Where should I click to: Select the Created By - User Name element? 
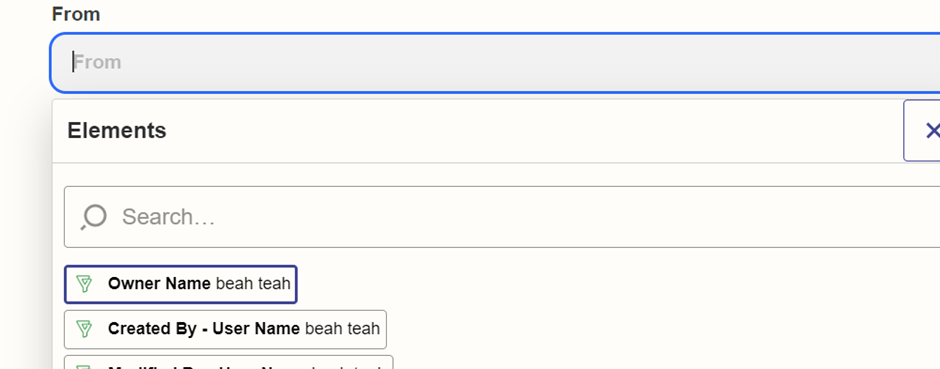pyautogui.click(x=225, y=329)
